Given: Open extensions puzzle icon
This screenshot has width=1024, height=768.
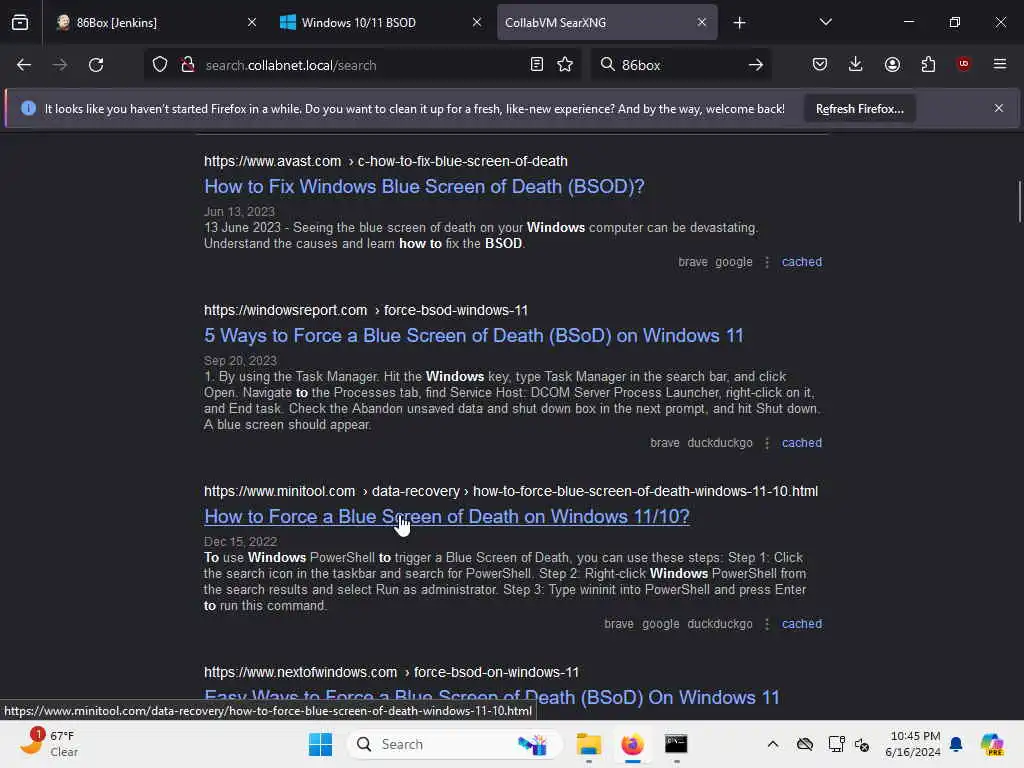Looking at the screenshot, I should coord(928,65).
